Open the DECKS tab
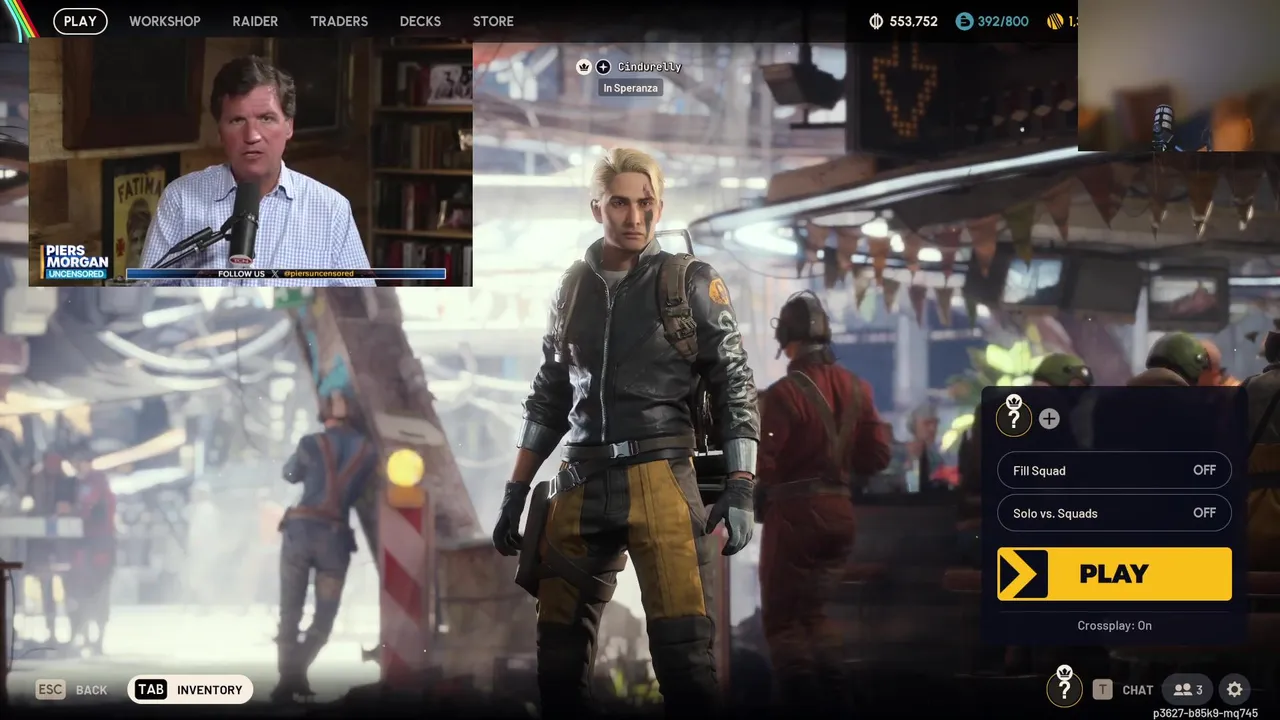This screenshot has height=720, width=1280. coord(420,21)
